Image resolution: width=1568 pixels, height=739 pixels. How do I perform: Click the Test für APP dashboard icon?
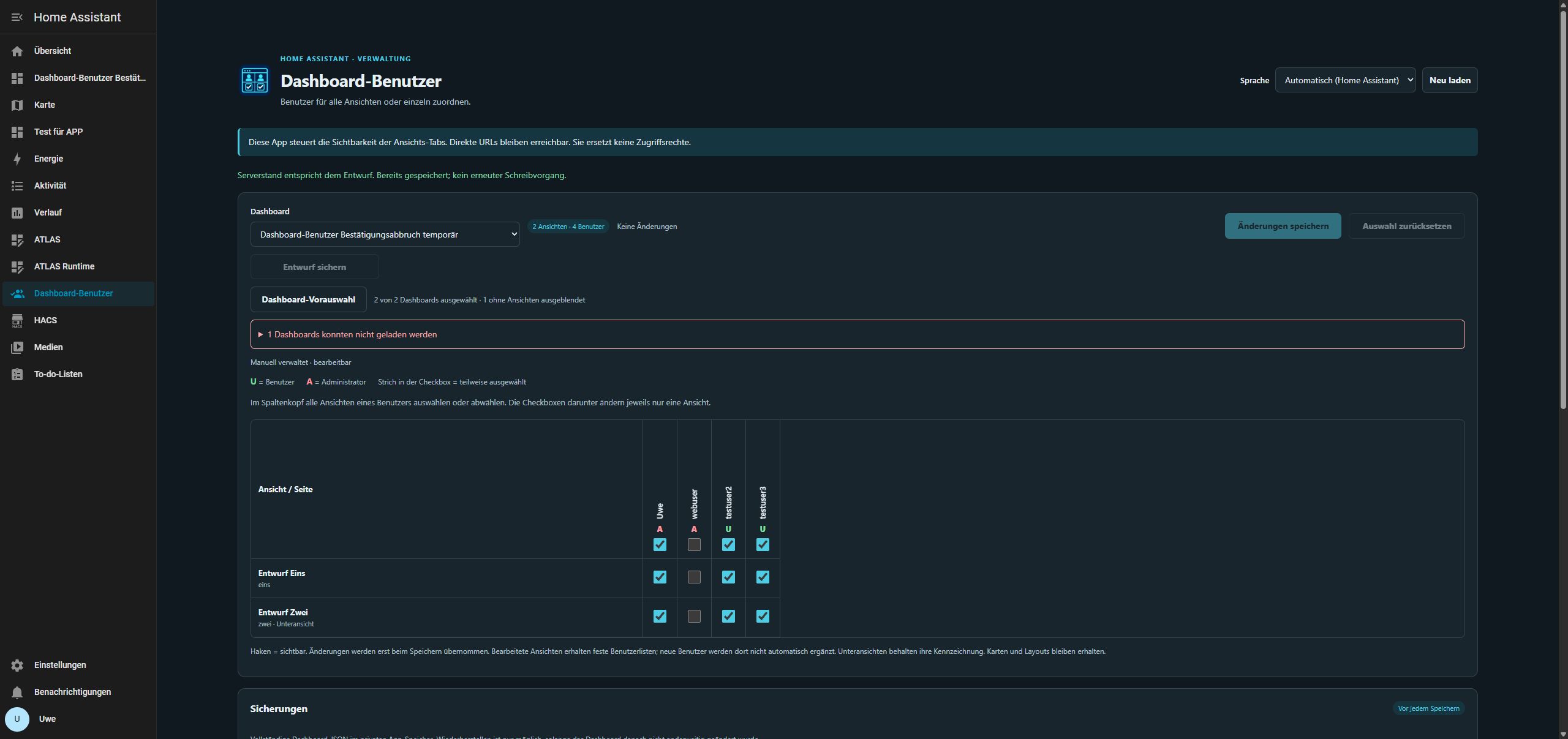pyautogui.click(x=17, y=132)
